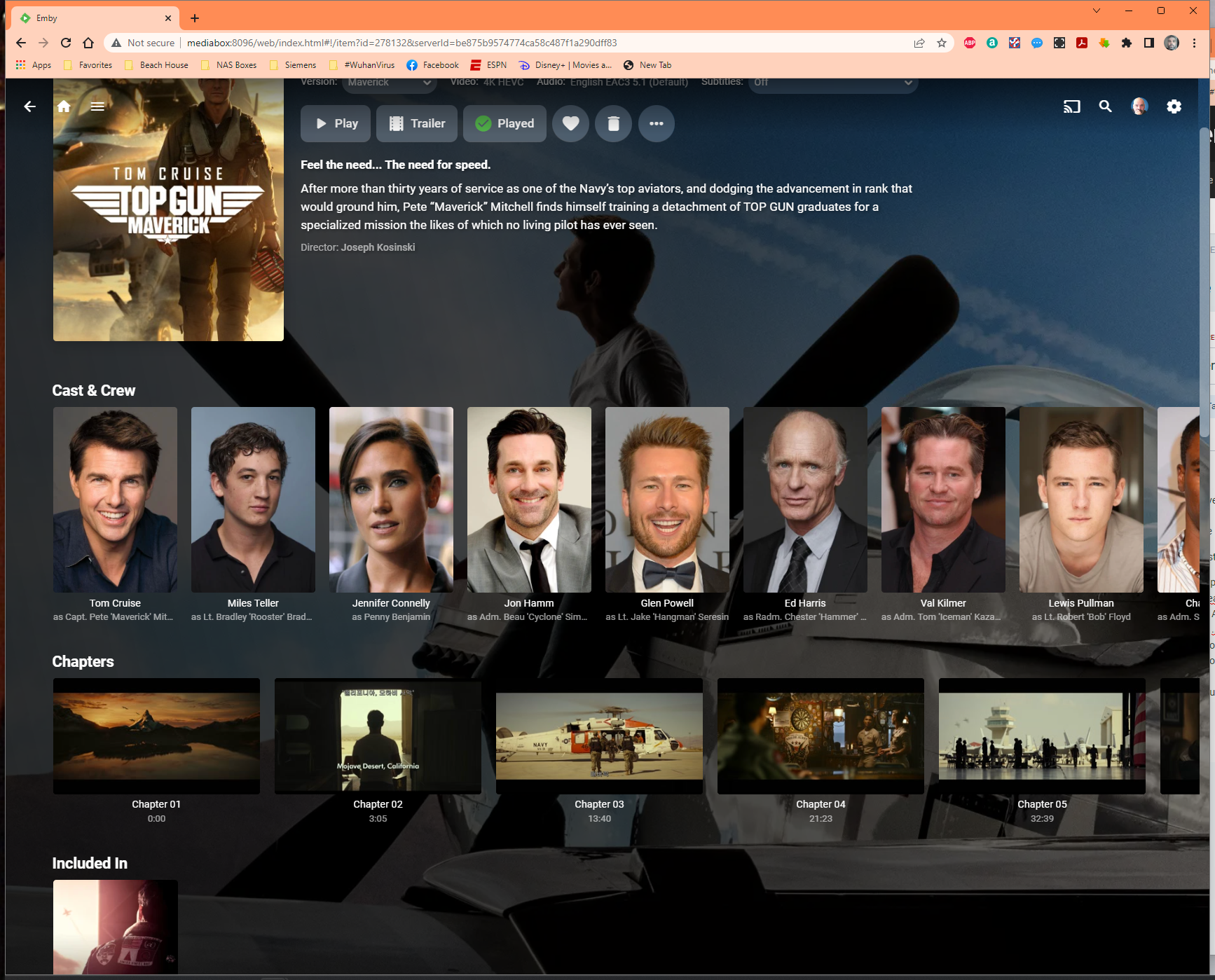Open director Joseph Kosinski link
1215x980 pixels.
click(x=378, y=247)
